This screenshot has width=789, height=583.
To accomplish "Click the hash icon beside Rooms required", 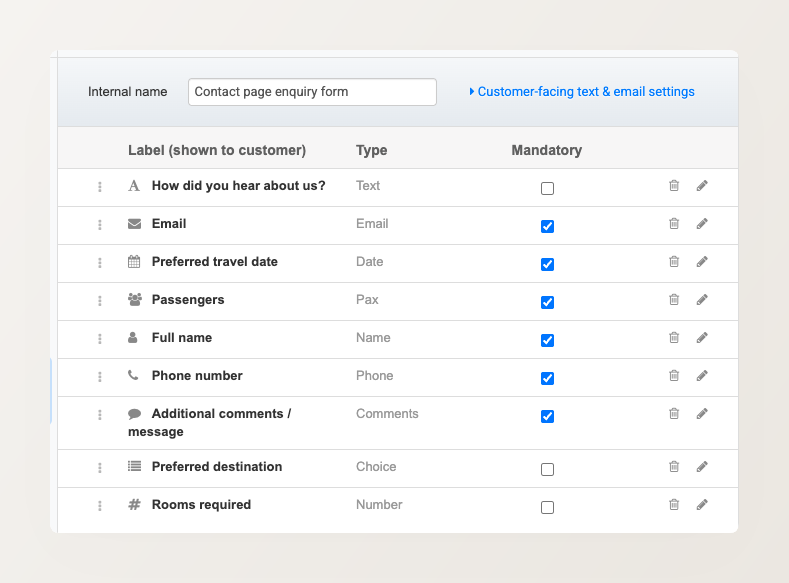I will point(134,504).
